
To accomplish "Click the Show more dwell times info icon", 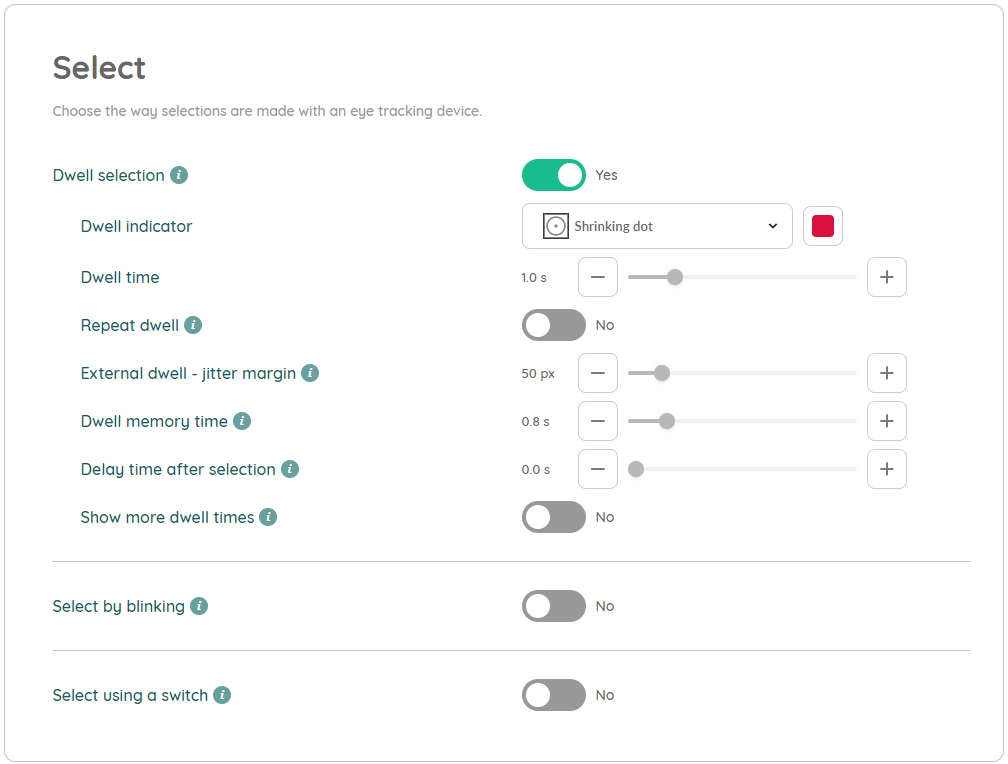I will coord(268,516).
